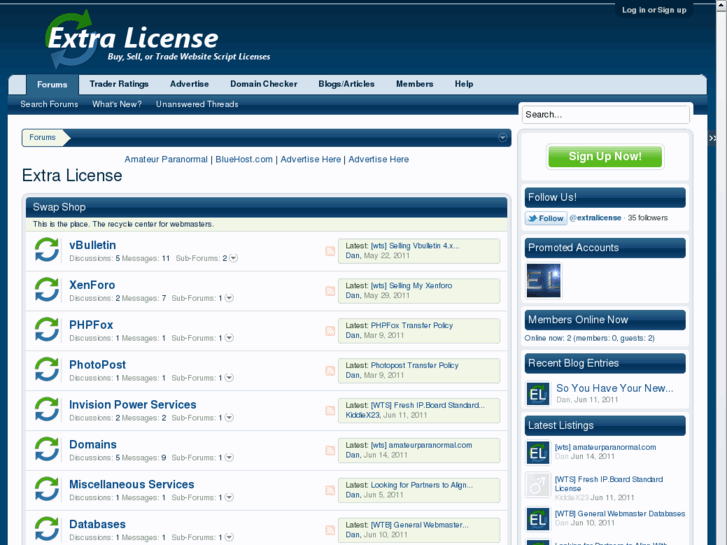Open the Blogs/Articles tab
The image size is (727, 545).
pyautogui.click(x=346, y=84)
